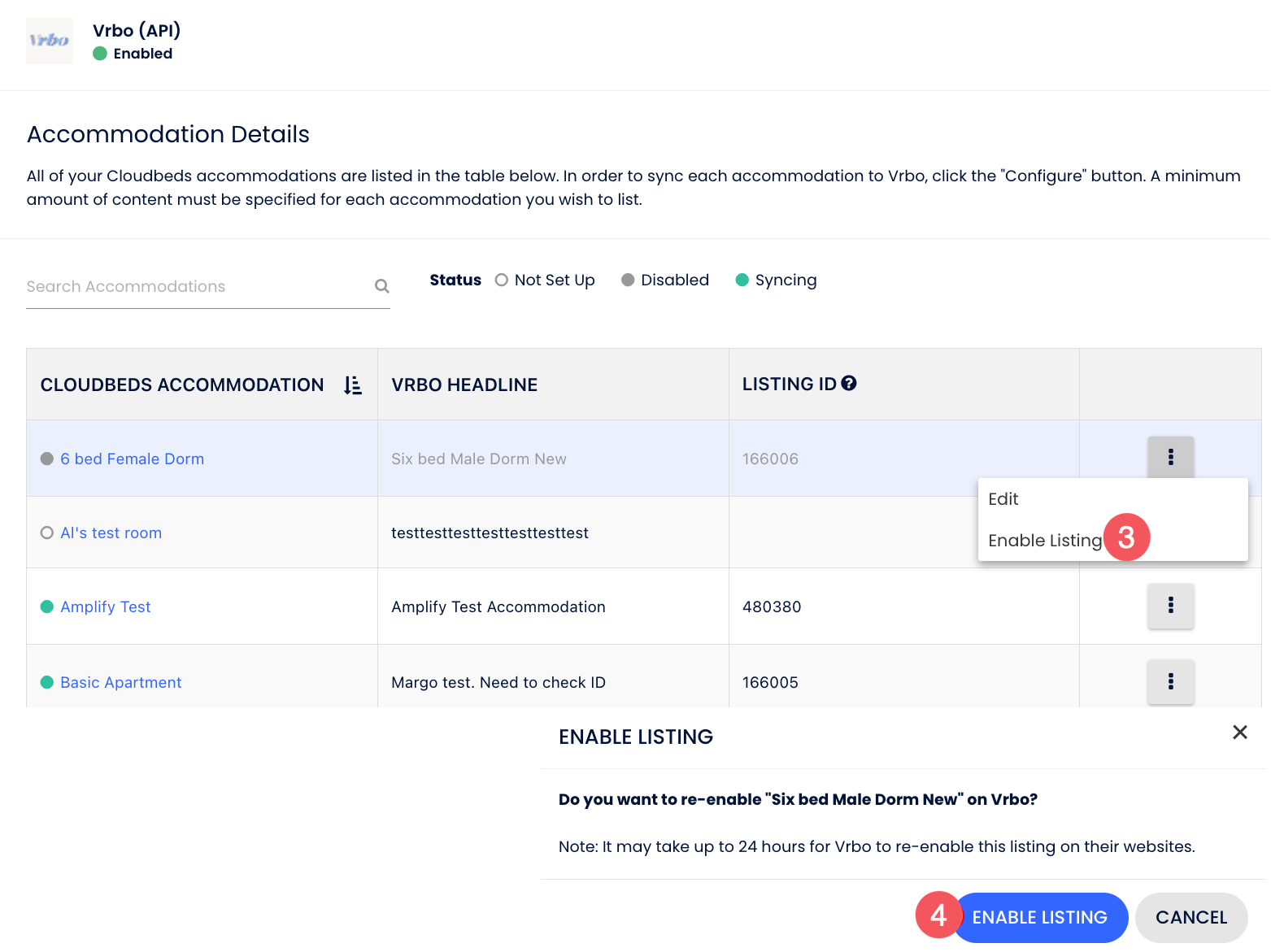Open Al's test room accommodation link

(x=111, y=533)
